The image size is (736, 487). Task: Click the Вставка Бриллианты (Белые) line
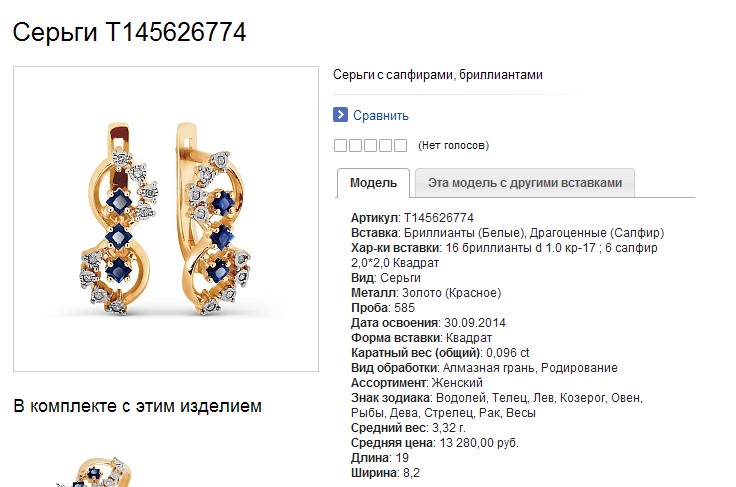[507, 233]
